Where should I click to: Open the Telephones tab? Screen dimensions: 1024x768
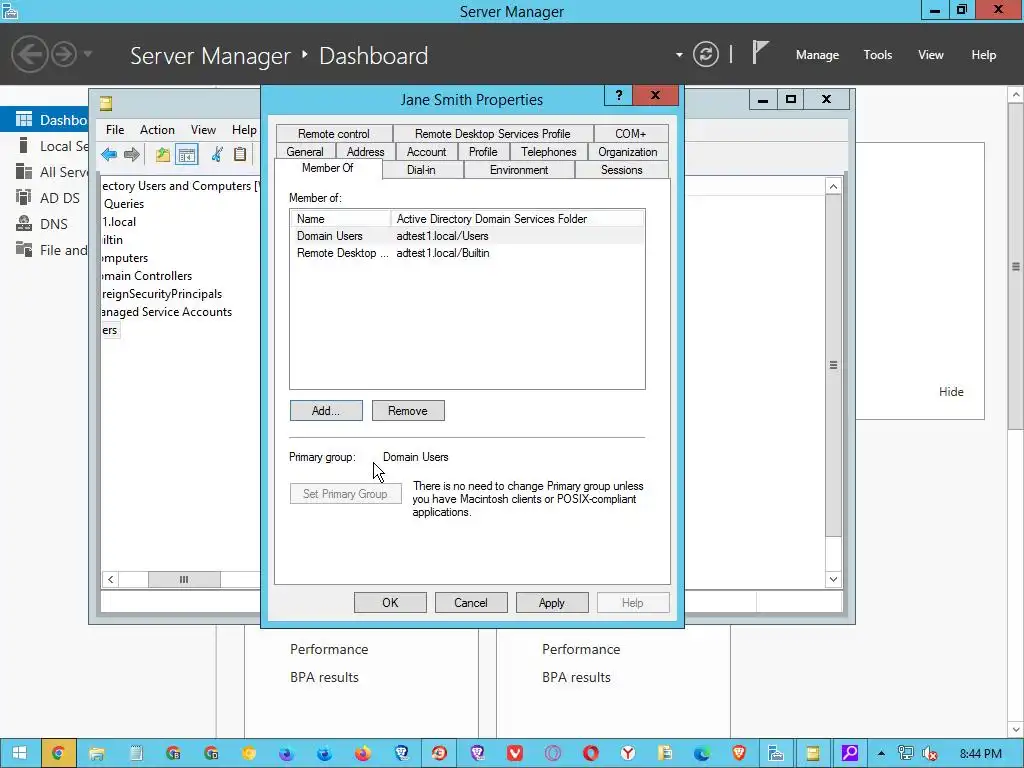[x=549, y=152]
